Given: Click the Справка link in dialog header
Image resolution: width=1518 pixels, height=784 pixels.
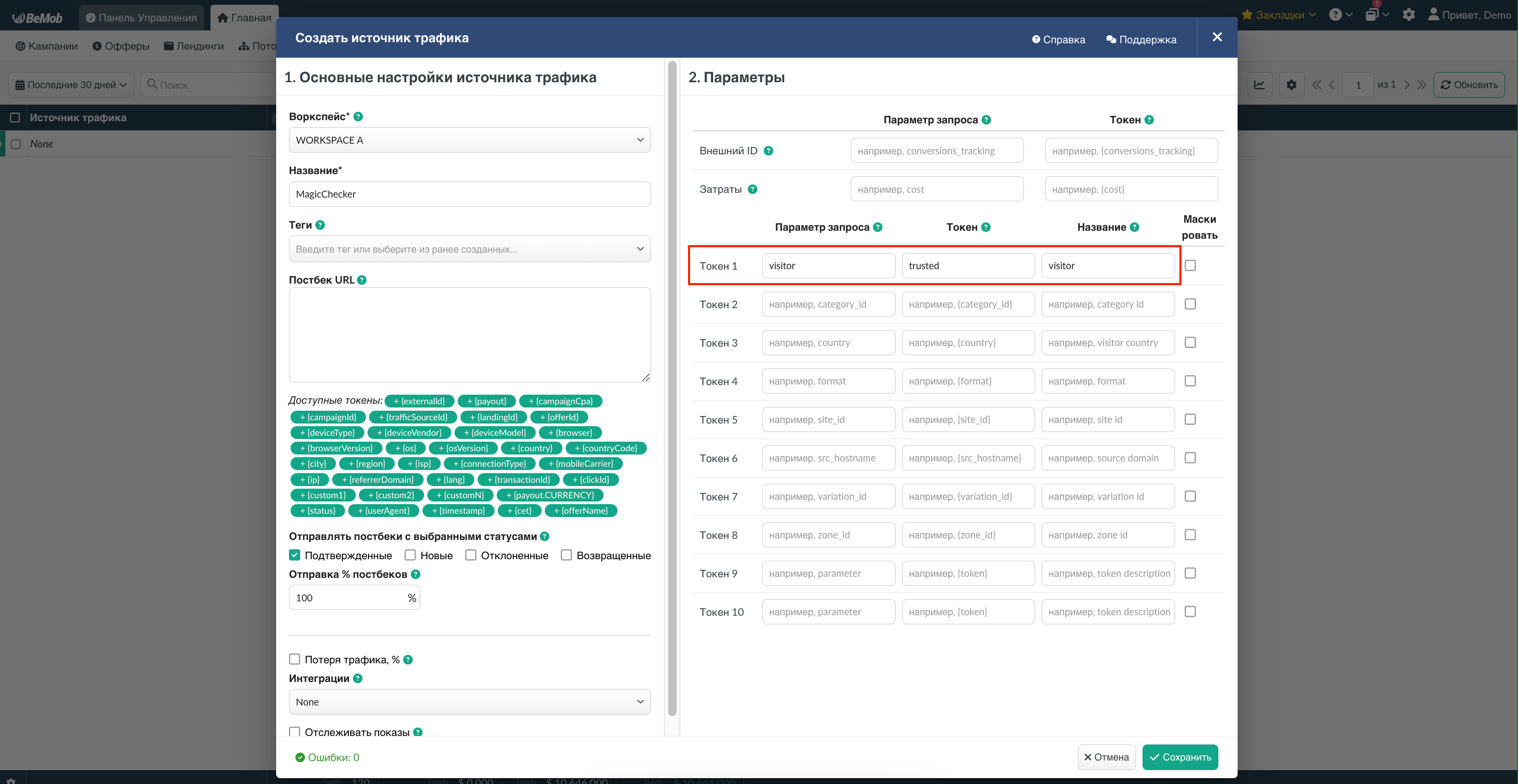Looking at the screenshot, I should tap(1058, 40).
